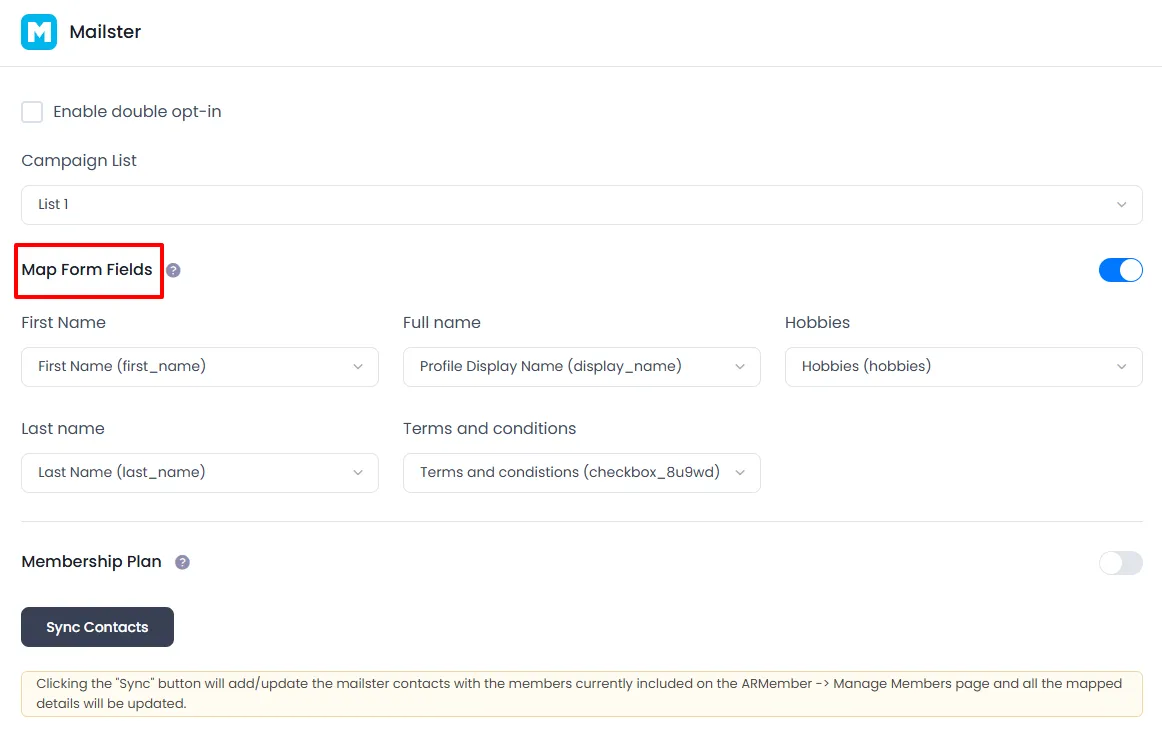Check the Enable double opt-in box
This screenshot has width=1162, height=740.
tap(31, 111)
